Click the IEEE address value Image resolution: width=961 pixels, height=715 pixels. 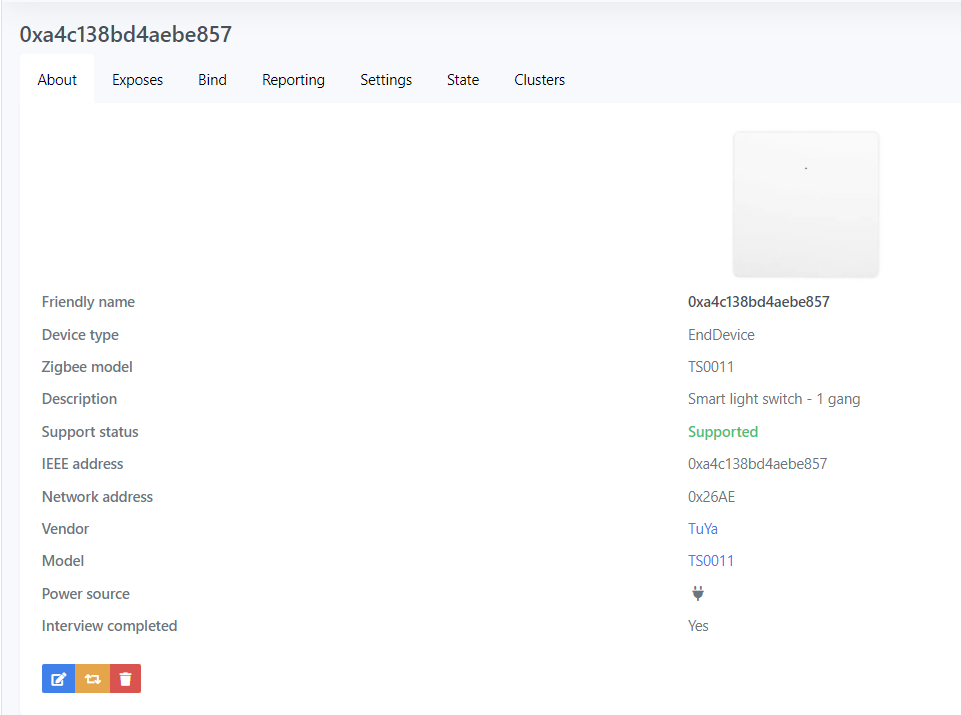tap(757, 464)
